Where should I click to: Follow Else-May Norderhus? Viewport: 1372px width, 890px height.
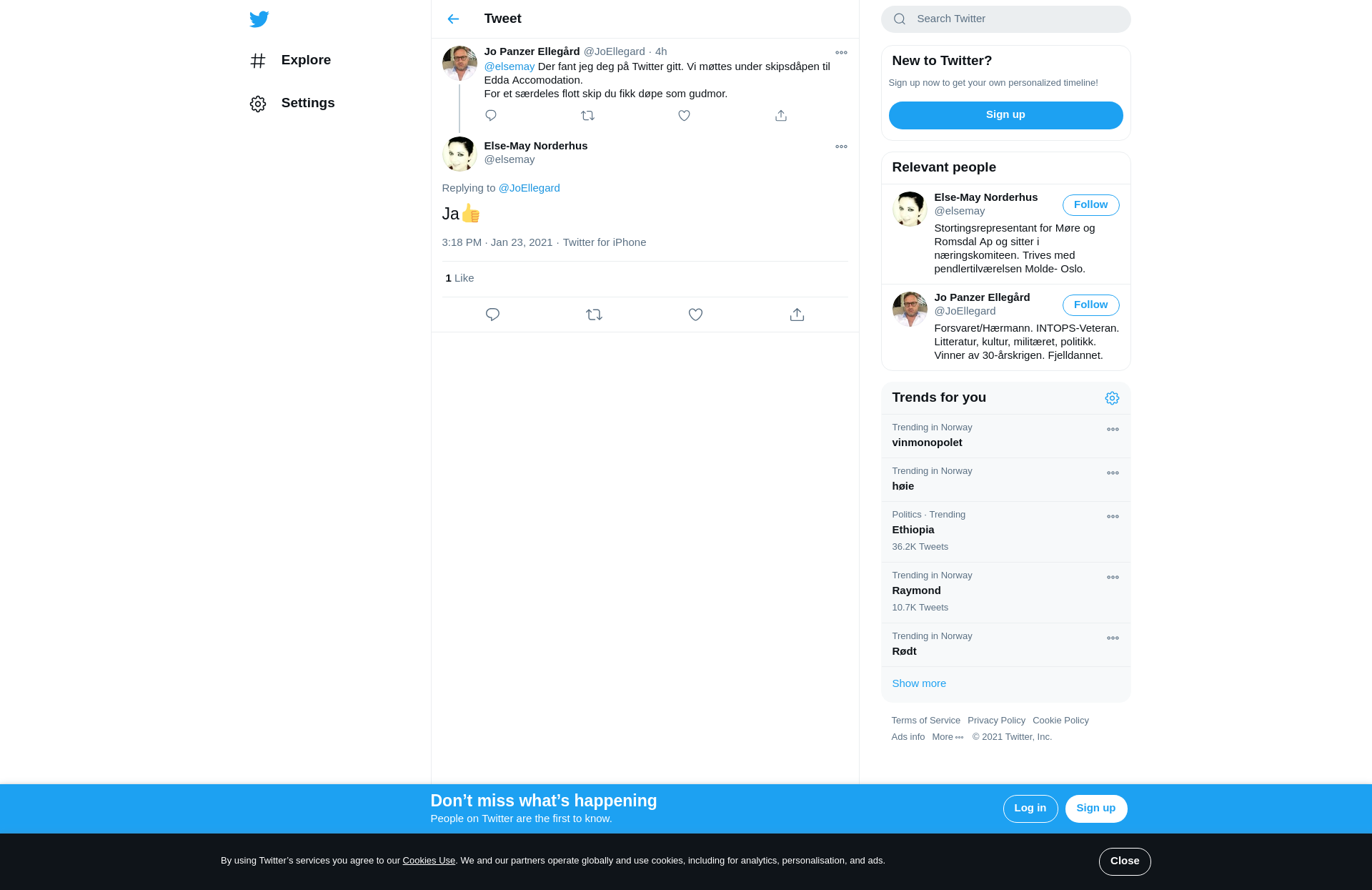point(1090,205)
